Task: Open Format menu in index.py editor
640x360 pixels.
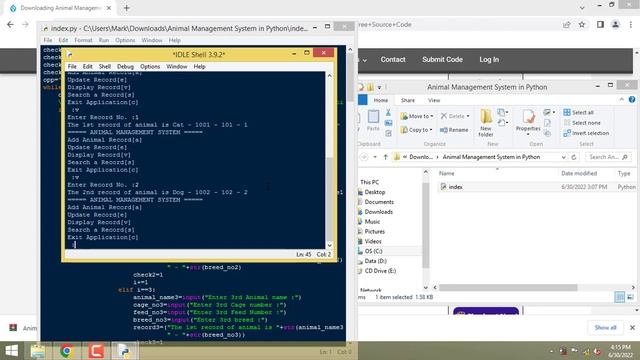Action: pos(83,40)
